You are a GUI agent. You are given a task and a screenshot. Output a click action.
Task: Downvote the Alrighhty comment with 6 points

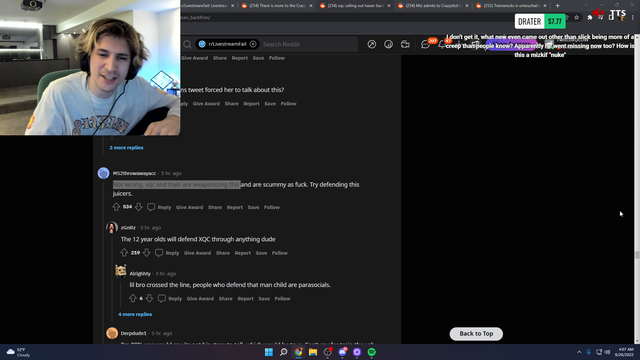[x=149, y=298]
